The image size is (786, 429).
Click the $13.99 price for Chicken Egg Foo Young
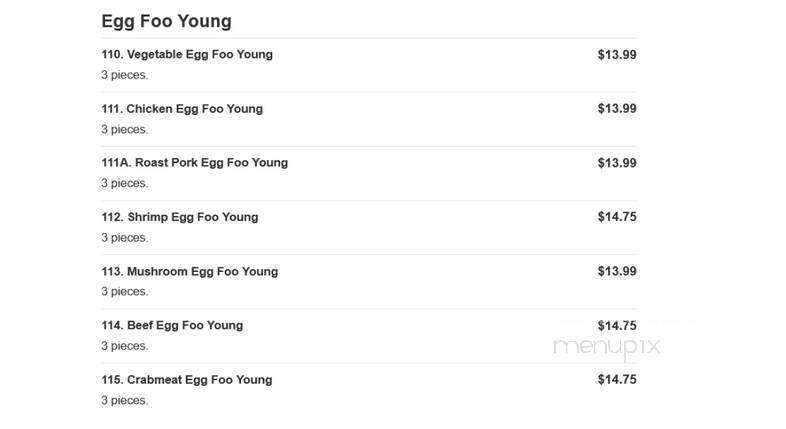pos(616,109)
